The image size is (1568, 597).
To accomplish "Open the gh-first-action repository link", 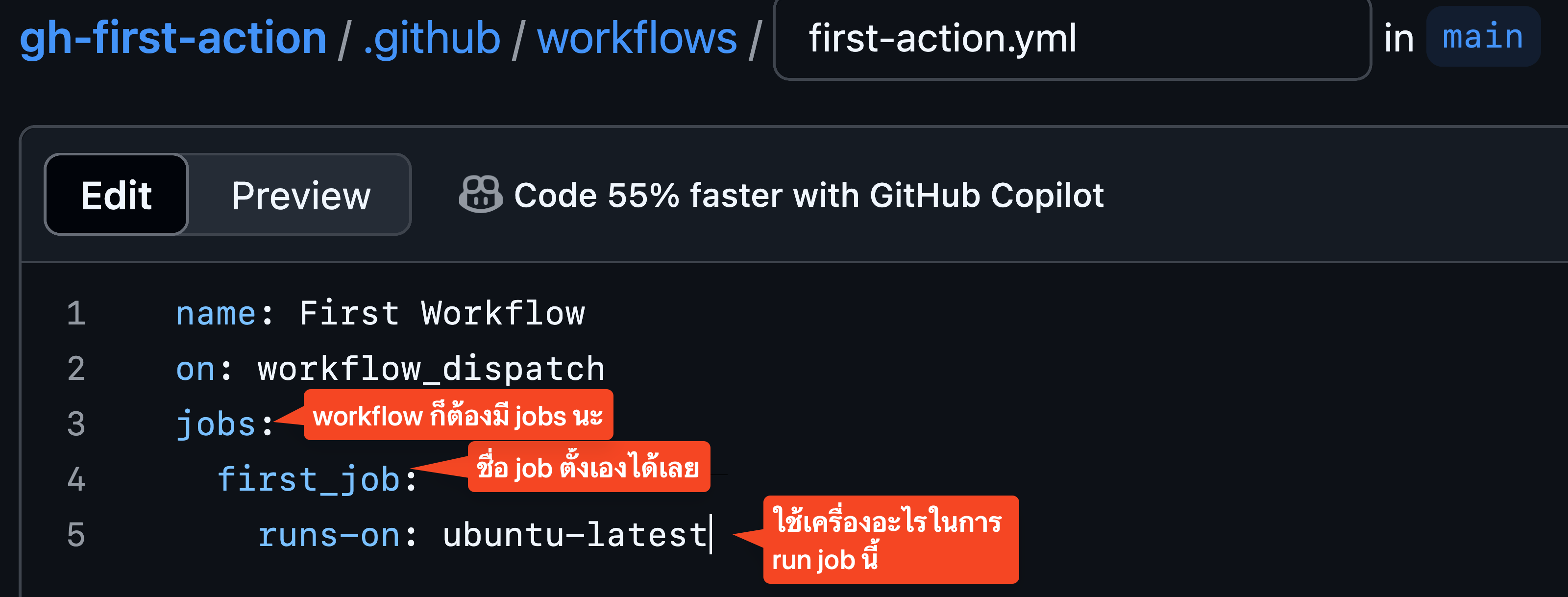I will pos(173,38).
